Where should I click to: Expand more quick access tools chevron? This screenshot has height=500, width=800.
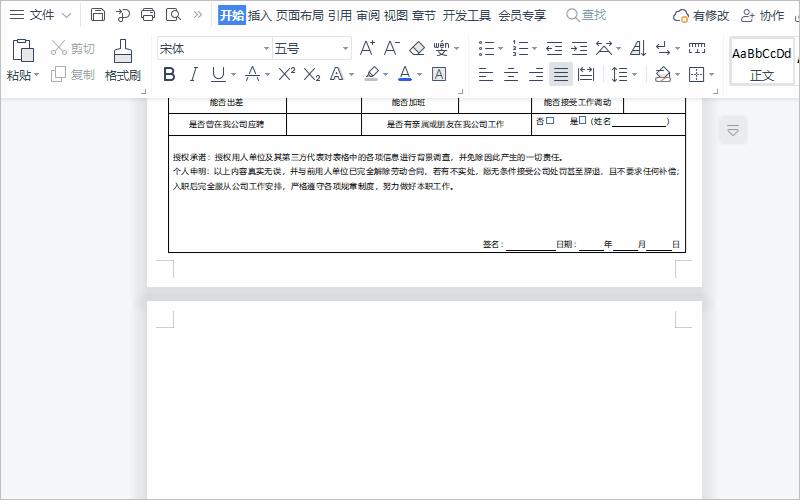click(197, 15)
